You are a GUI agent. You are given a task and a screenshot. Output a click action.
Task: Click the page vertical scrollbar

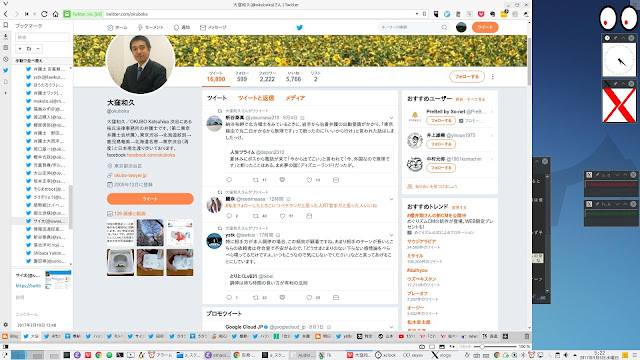(529, 61)
